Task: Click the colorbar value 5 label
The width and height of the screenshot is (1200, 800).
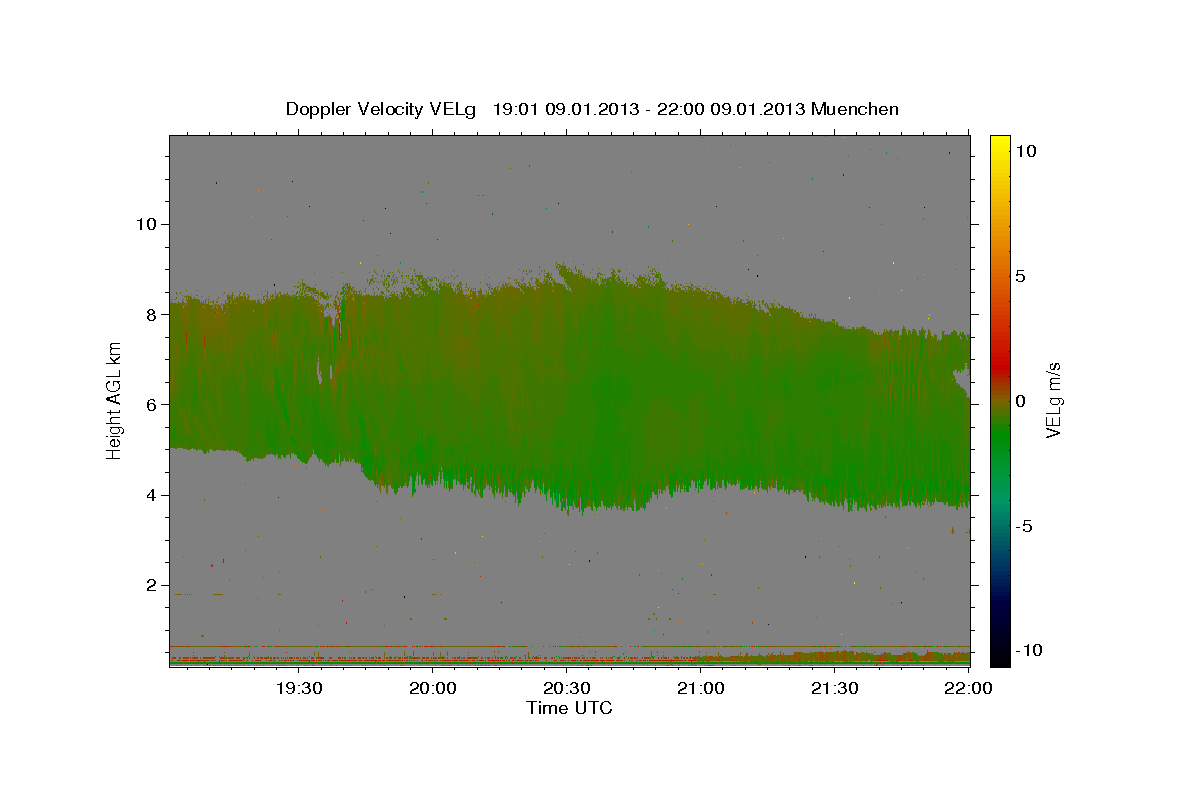Action: coord(1022,275)
